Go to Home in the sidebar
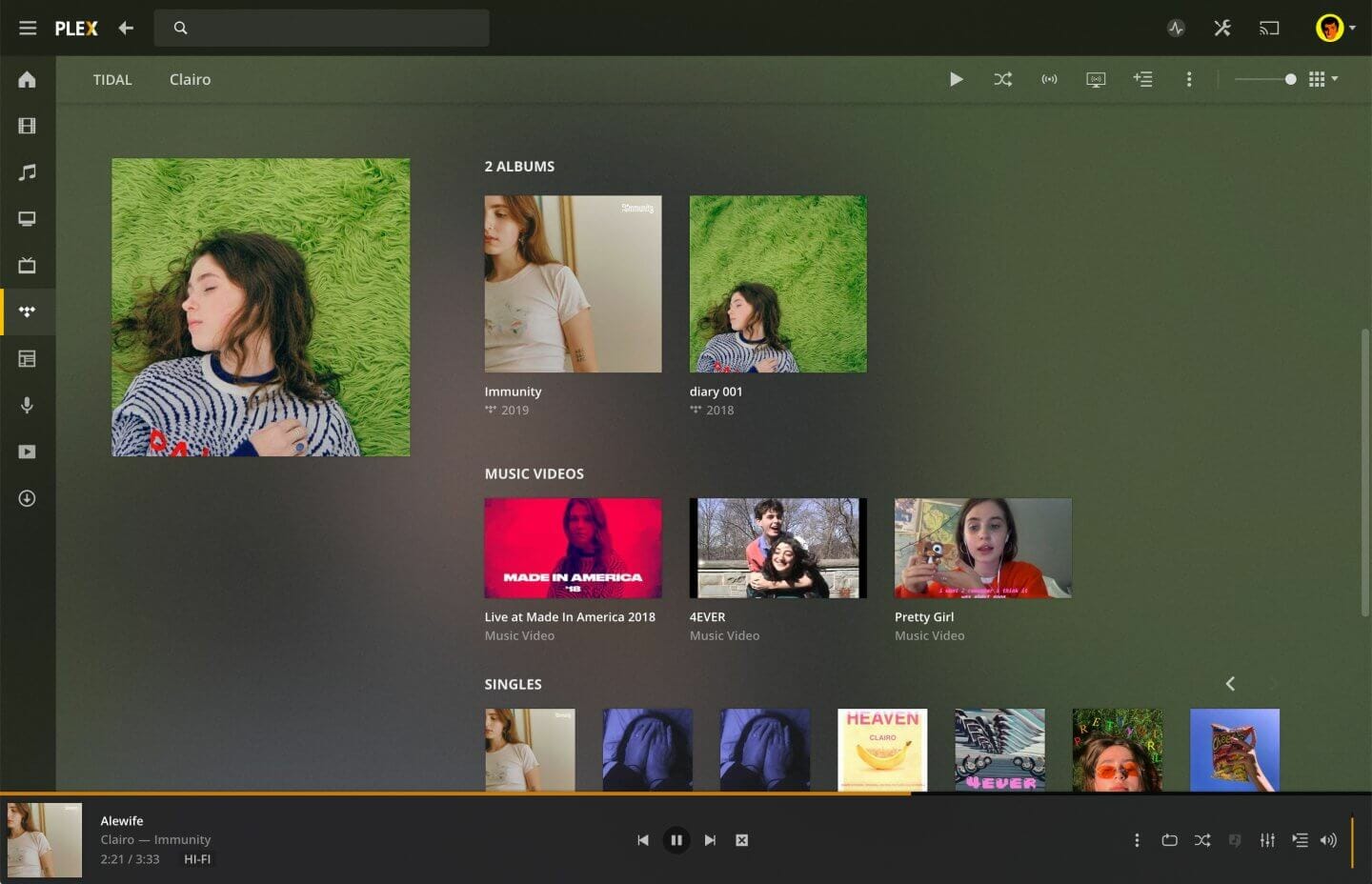The height and width of the screenshot is (884, 1372). click(x=27, y=79)
